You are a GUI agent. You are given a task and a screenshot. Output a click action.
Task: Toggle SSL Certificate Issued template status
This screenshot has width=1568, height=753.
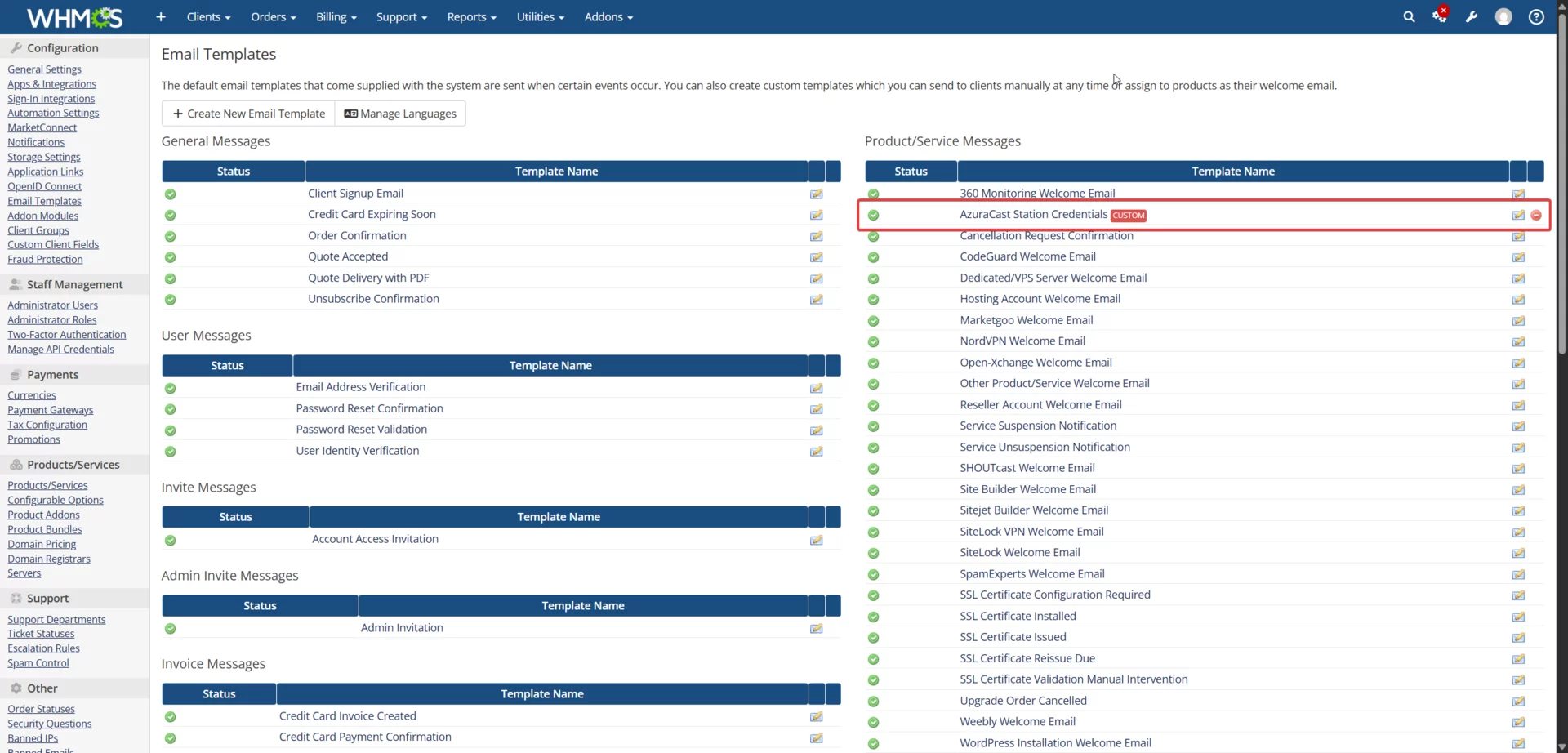pyautogui.click(x=873, y=638)
